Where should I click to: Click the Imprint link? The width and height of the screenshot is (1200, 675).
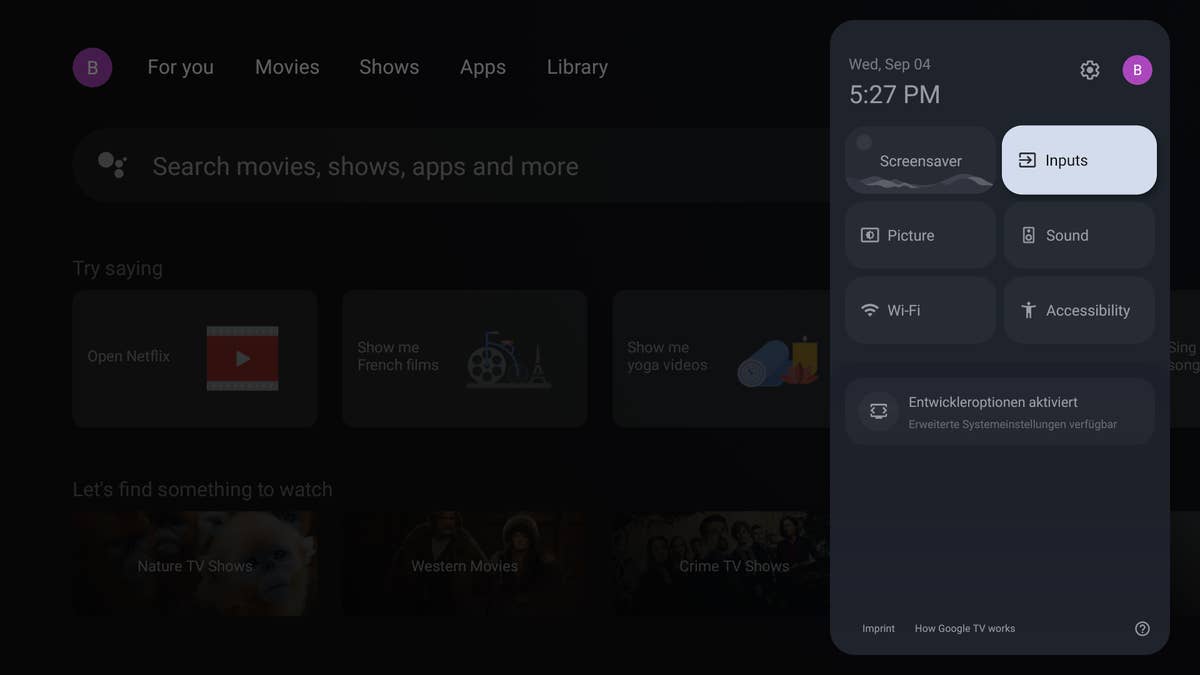(878, 629)
